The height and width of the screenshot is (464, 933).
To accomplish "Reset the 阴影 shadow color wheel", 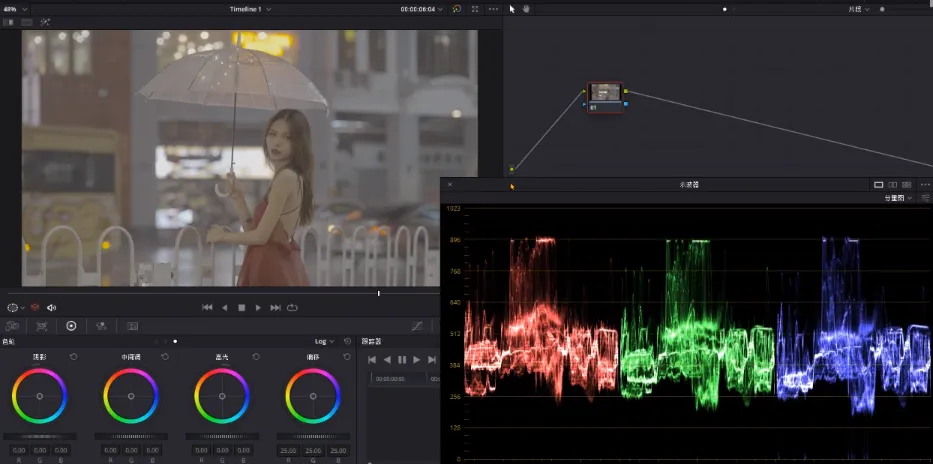I will click(x=73, y=357).
